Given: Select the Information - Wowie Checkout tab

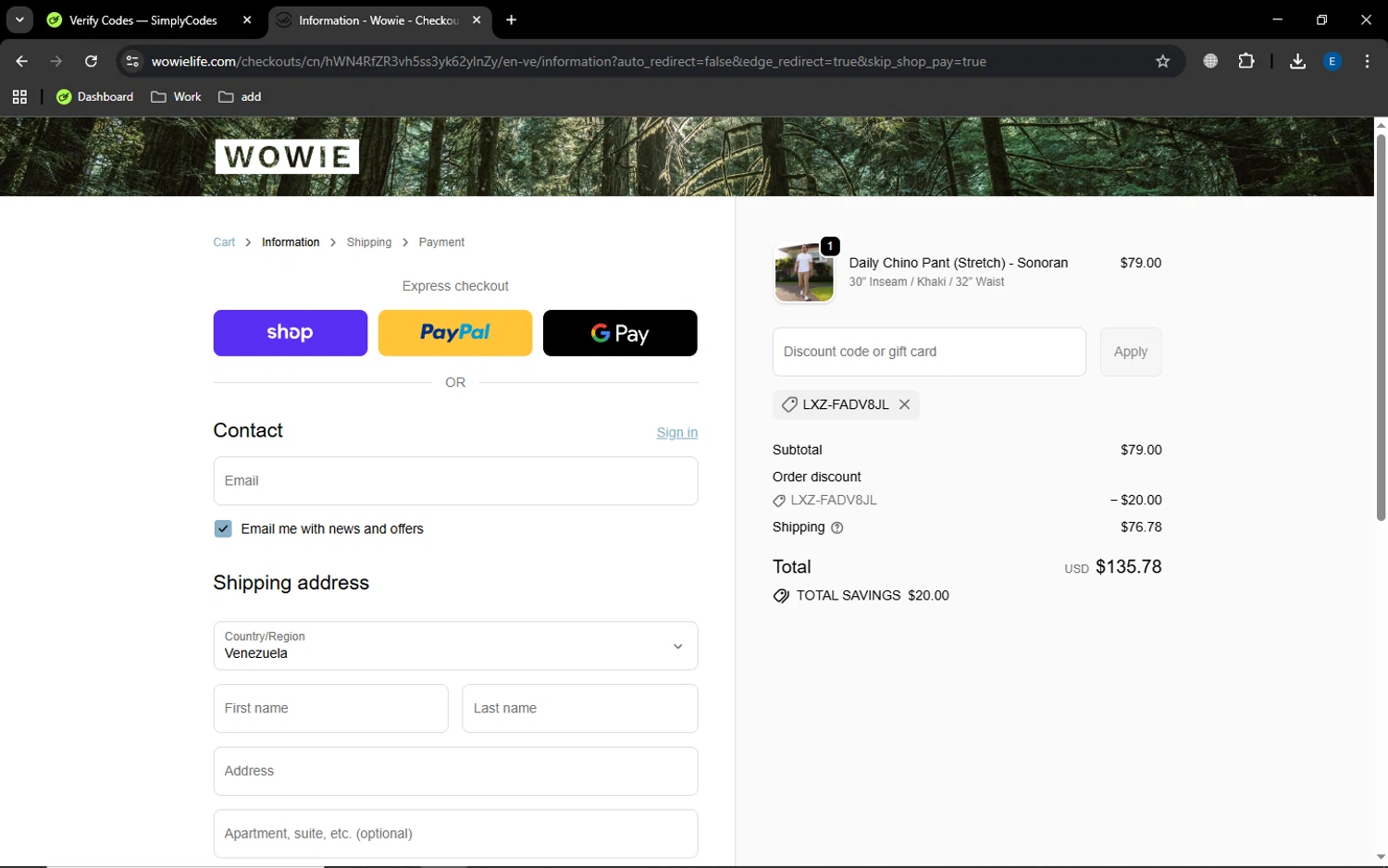Looking at the screenshot, I should point(379,20).
